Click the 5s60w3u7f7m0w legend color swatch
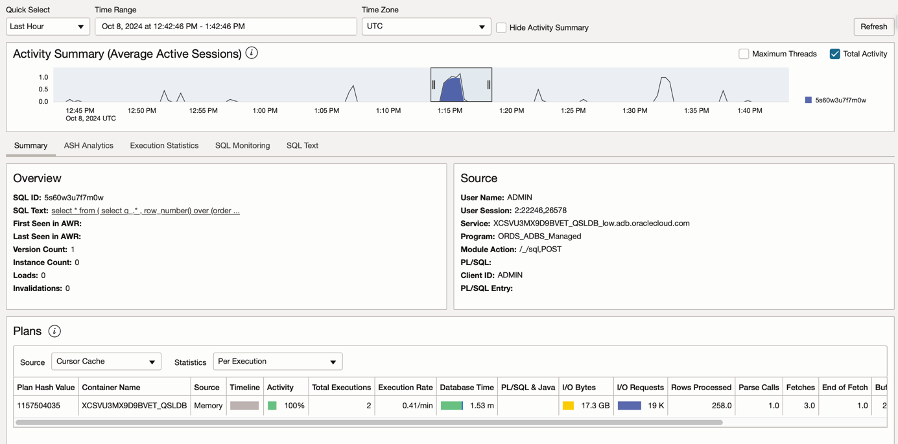898x444 pixels. pos(808,101)
